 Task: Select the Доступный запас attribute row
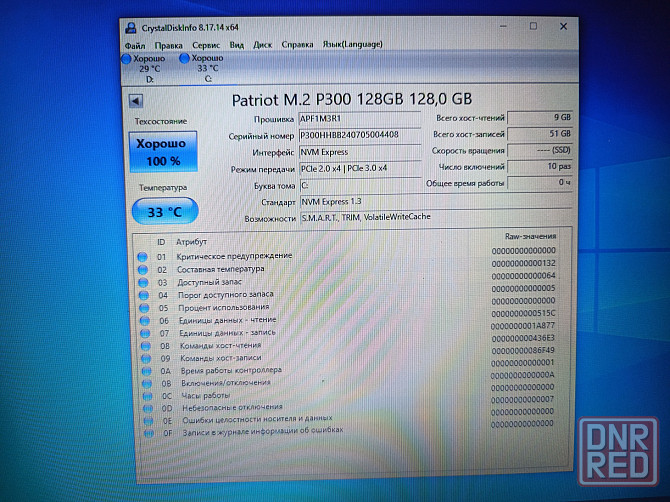(348, 279)
